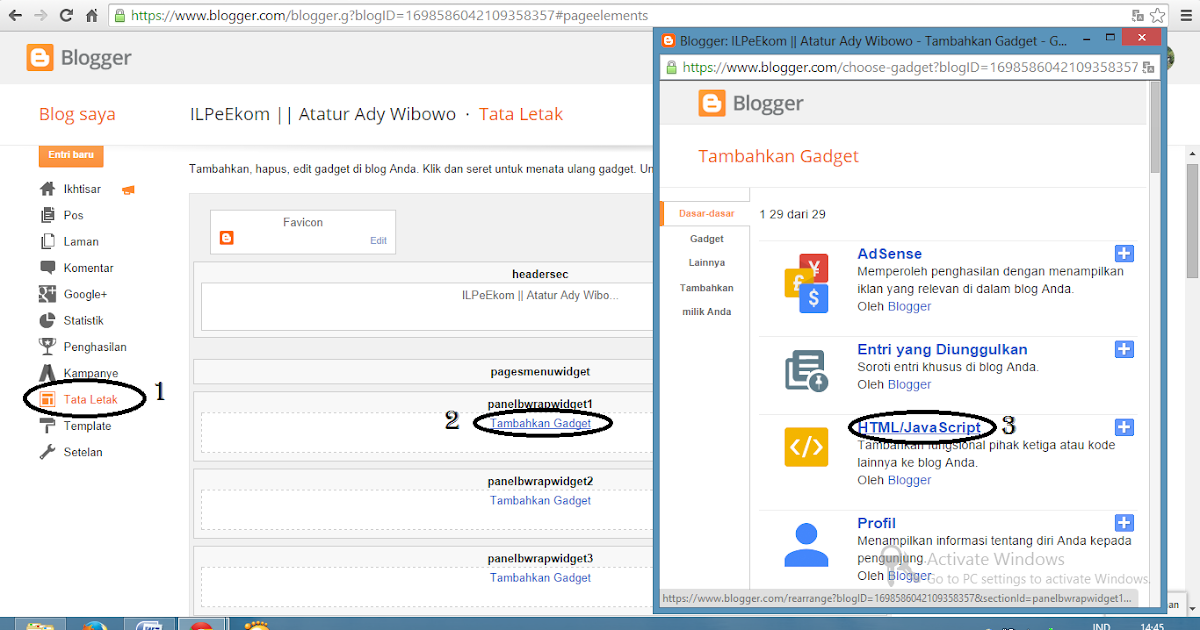Screen dimensions: 1200x630
Task: Add Entri yang Diunggulkan with plus button
Action: pyautogui.click(x=1124, y=349)
